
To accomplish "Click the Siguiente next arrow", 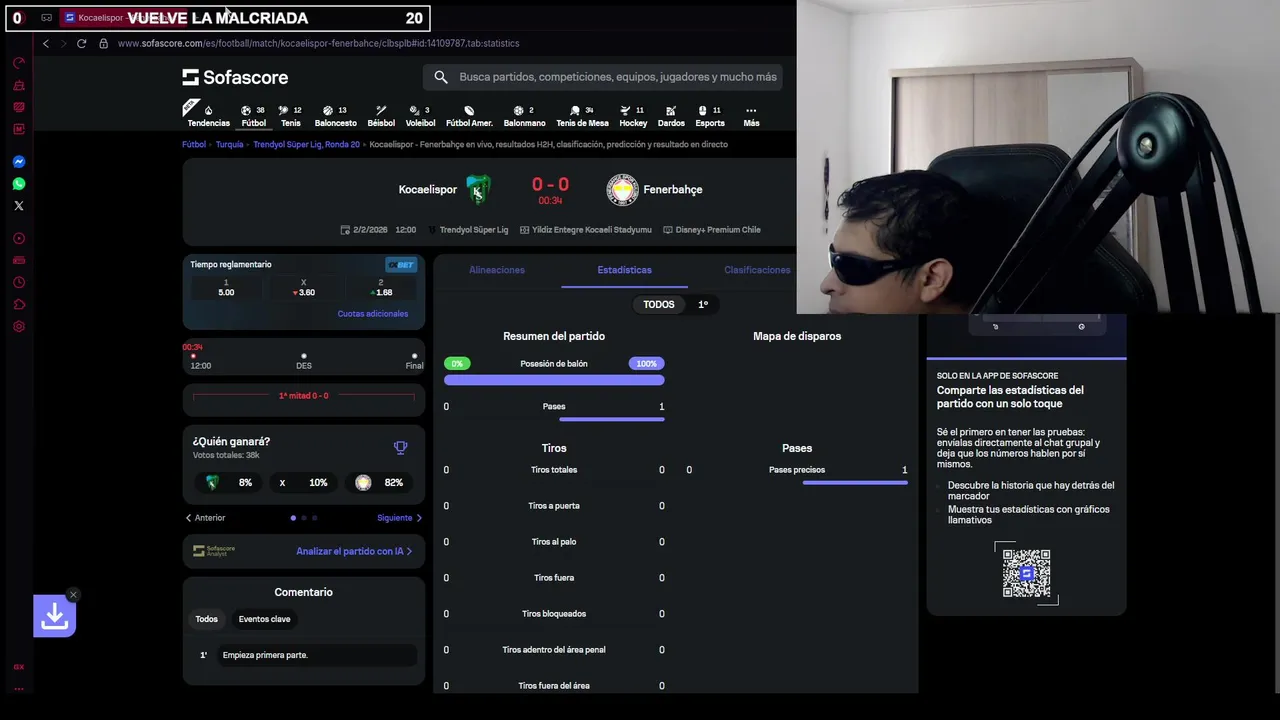I will 399,518.
